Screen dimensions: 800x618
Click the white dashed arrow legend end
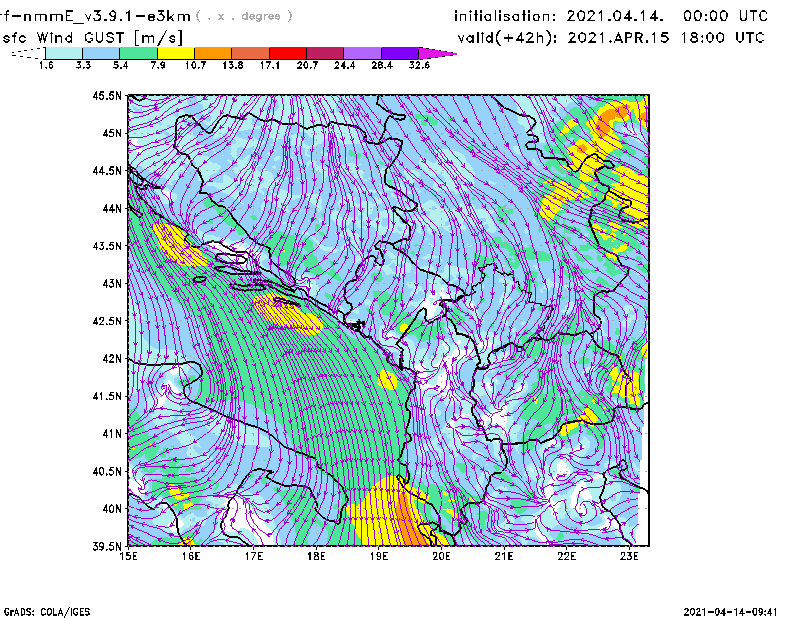(28, 53)
